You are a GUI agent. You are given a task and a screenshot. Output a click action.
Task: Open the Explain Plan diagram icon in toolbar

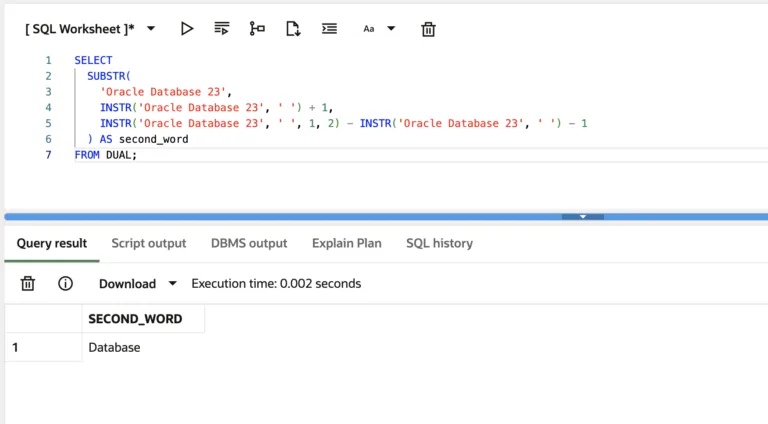(x=257, y=29)
